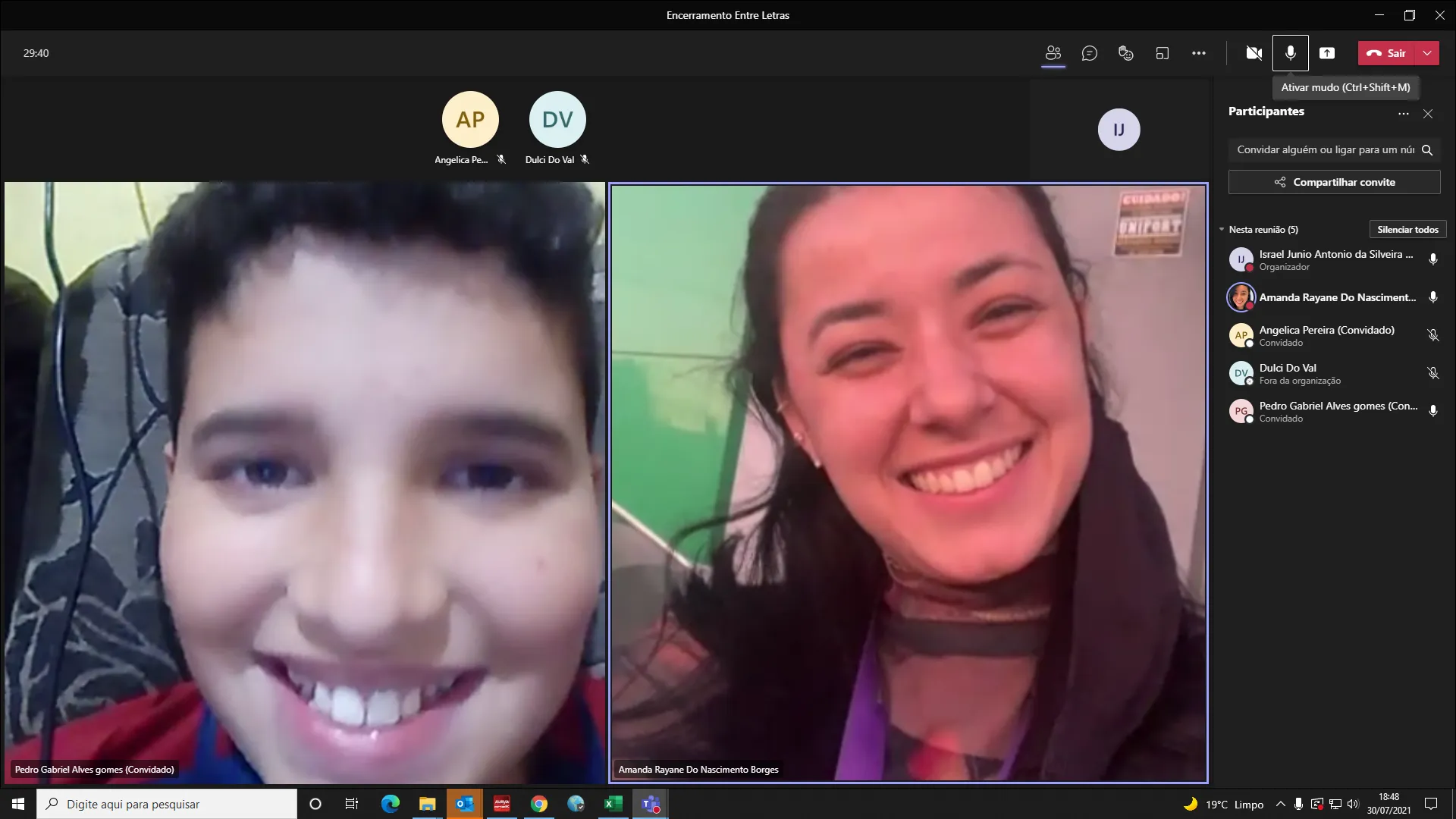
Task: Open Microsoft Teams in the taskbar
Action: coord(650,804)
